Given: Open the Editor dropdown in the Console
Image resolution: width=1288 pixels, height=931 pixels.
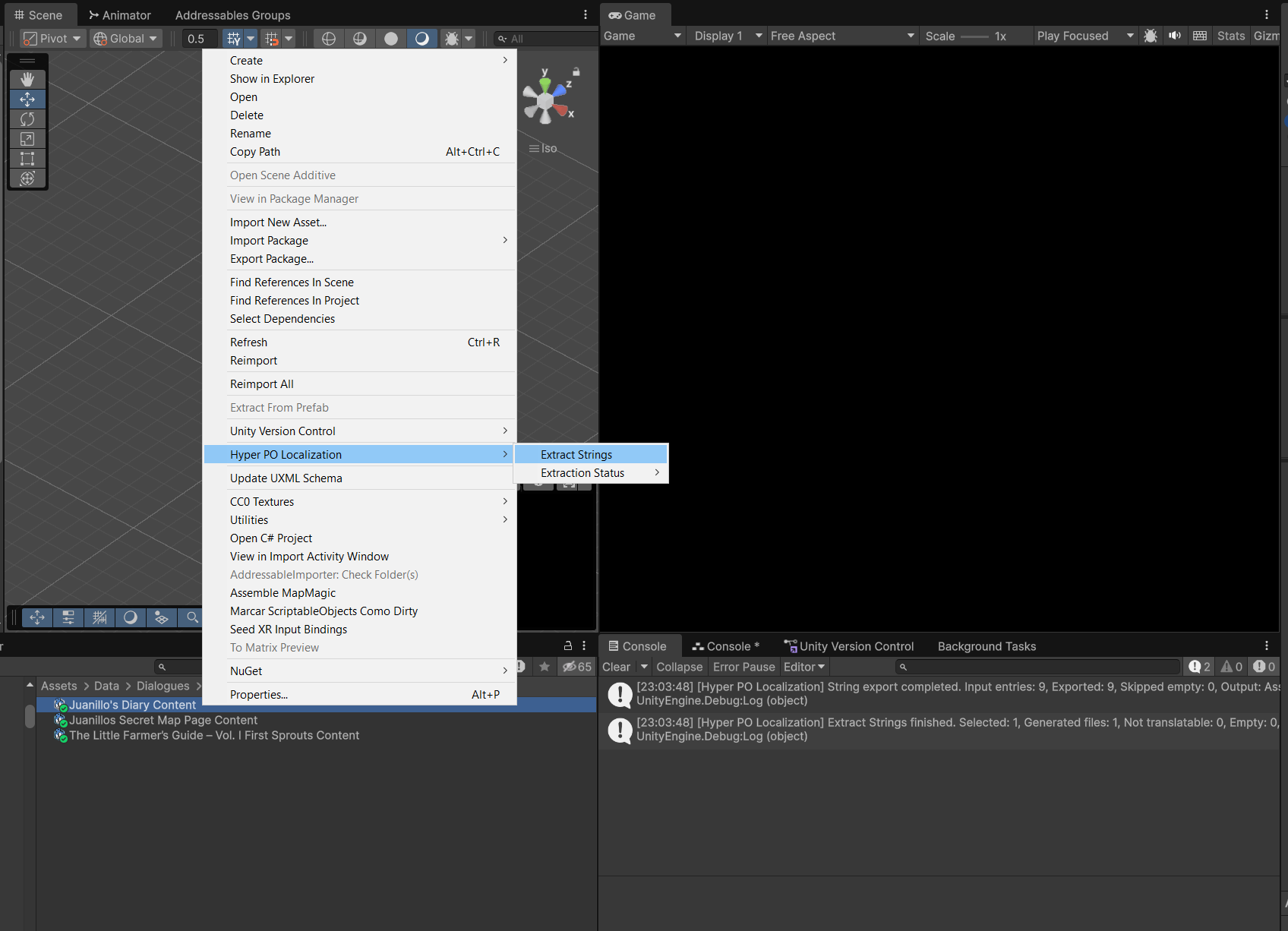Looking at the screenshot, I should 803,666.
